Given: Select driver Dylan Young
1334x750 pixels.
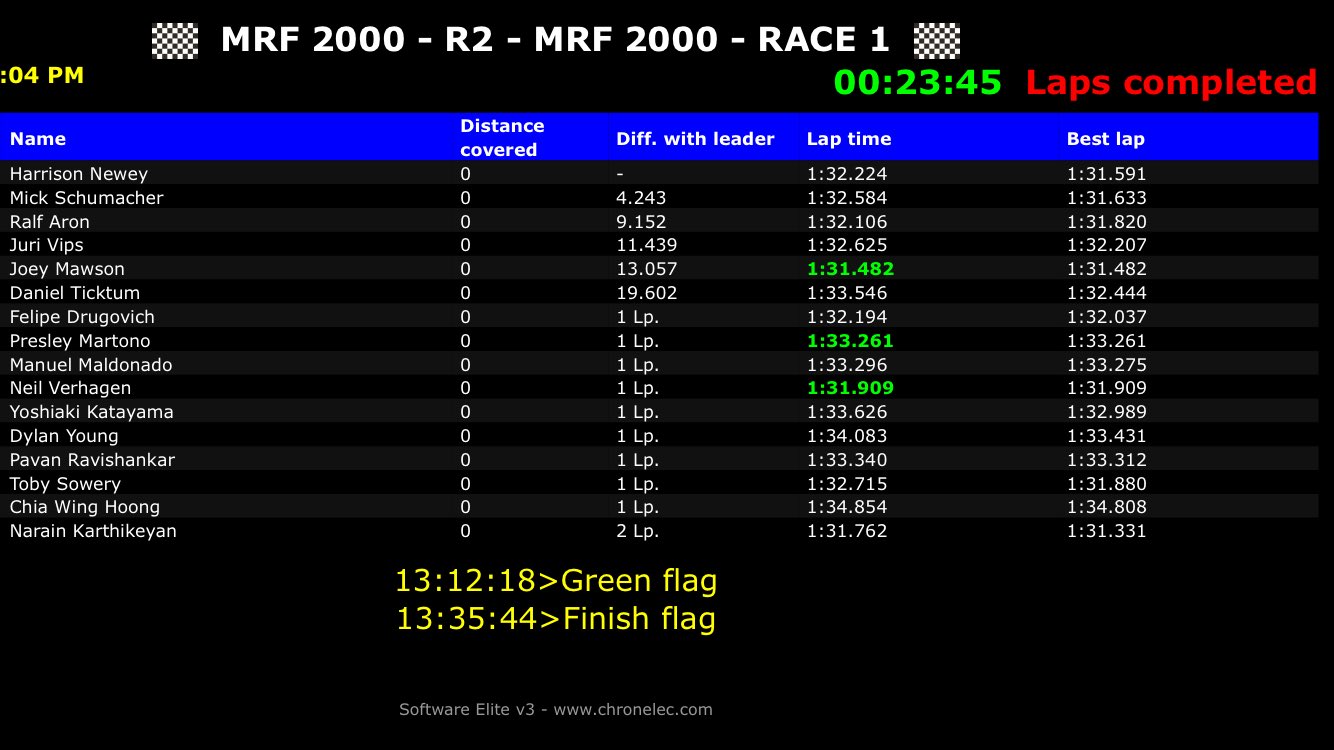Looking at the screenshot, I should 64,436.
